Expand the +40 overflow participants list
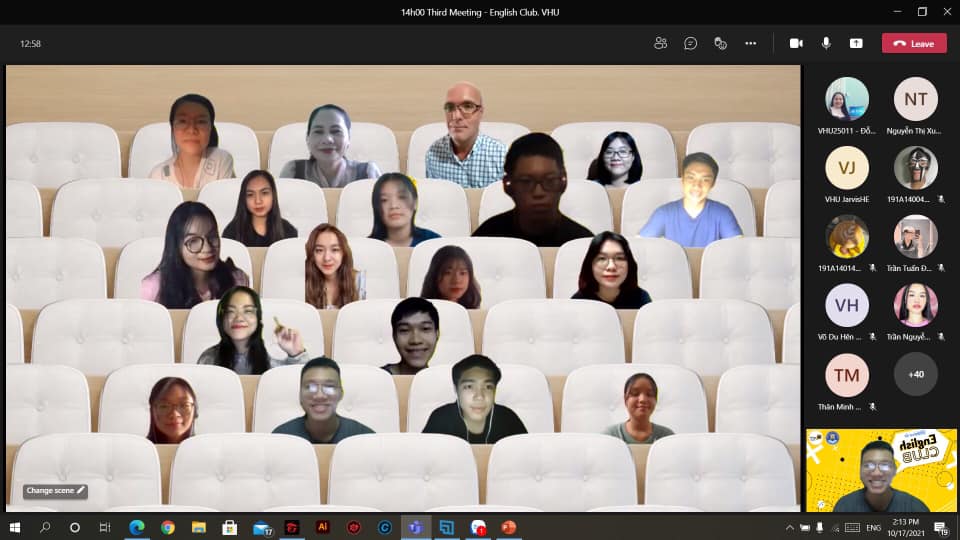Screen dimensions: 960x540 915,374
